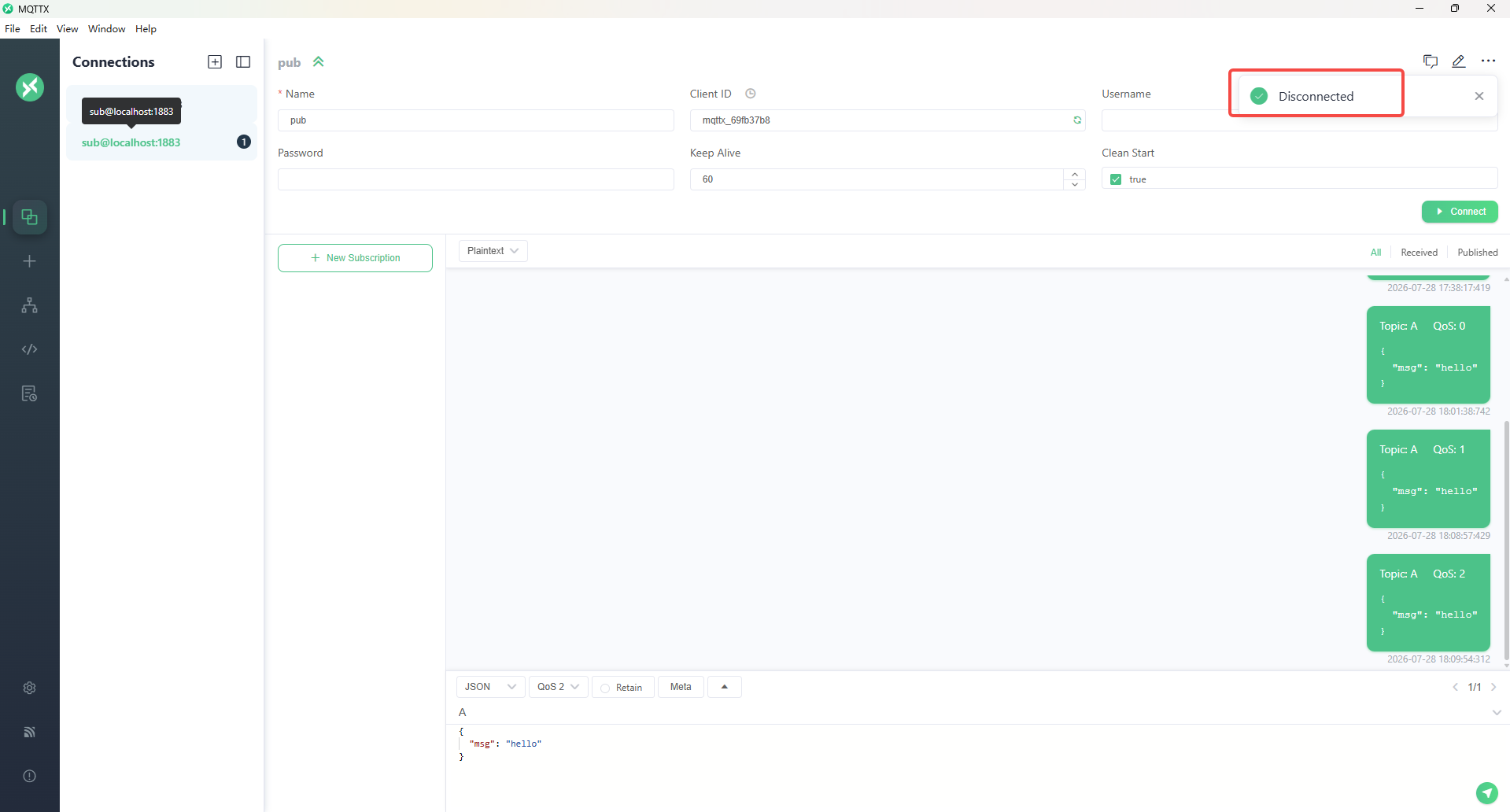1510x812 pixels.
Task: Enable the Retain option
Action: [622, 688]
